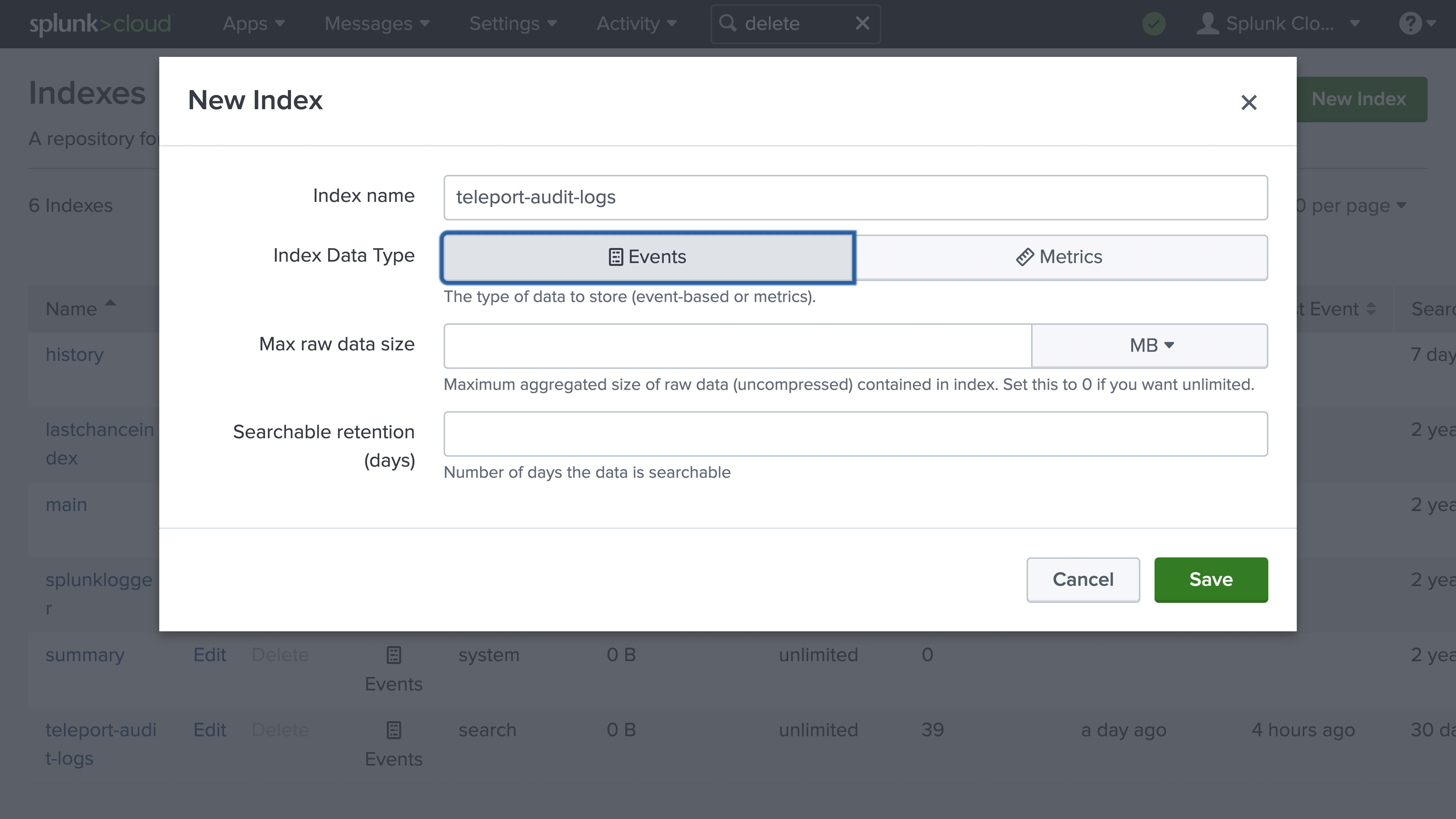Click the search magnifier icon

(x=727, y=24)
